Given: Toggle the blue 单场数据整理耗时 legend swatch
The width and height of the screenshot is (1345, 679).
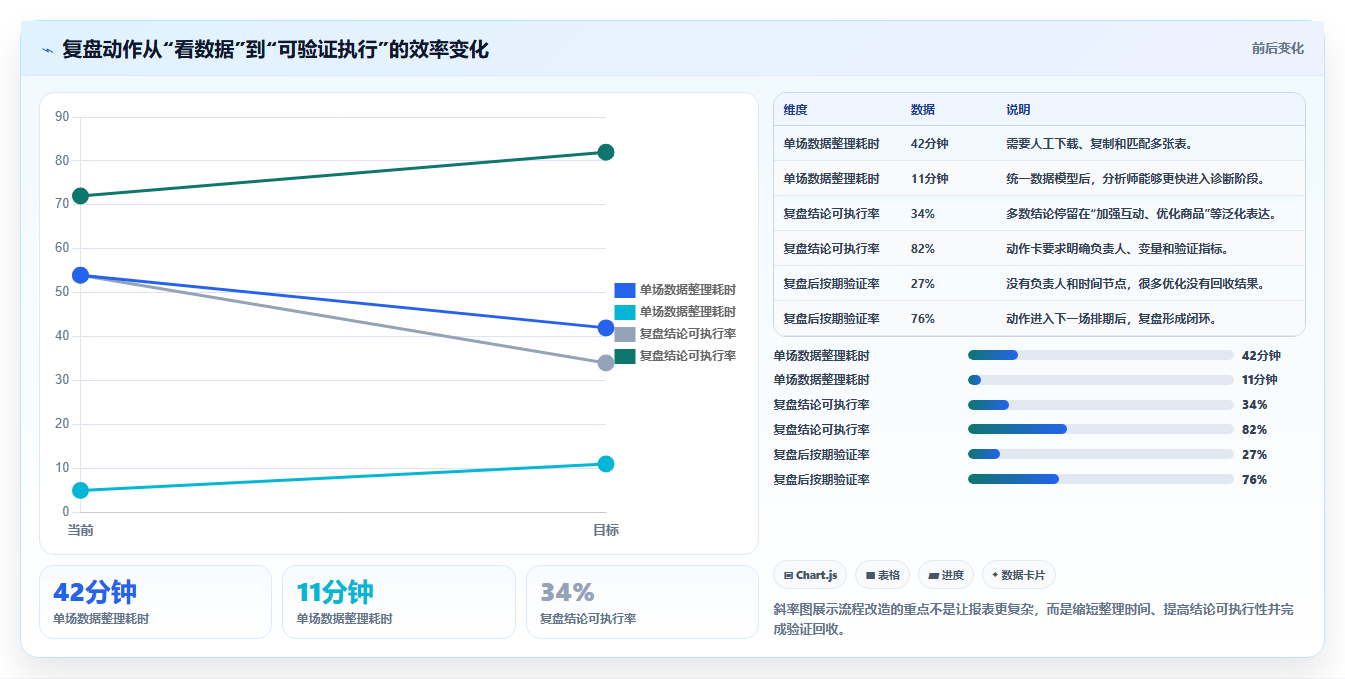Looking at the screenshot, I should pos(625,290).
